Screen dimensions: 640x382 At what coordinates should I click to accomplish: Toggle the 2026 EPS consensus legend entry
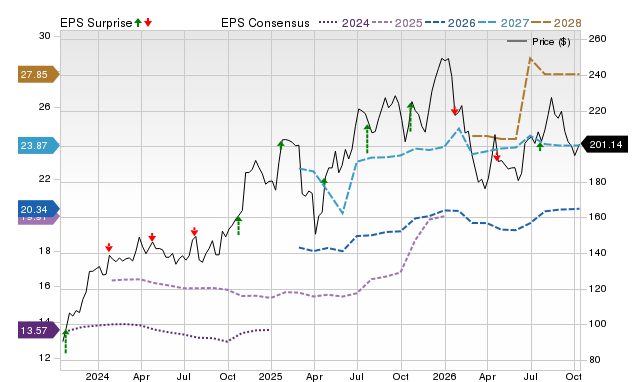(450, 23)
